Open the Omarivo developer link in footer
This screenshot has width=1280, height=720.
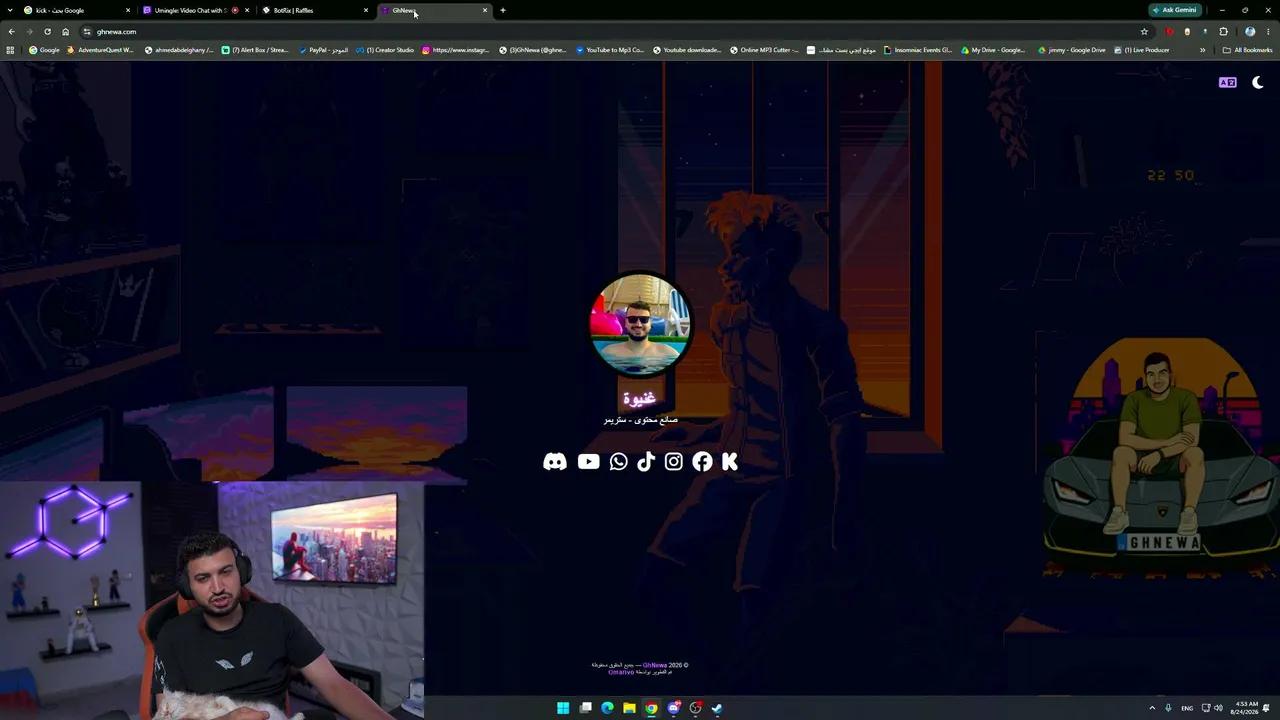click(x=621, y=672)
